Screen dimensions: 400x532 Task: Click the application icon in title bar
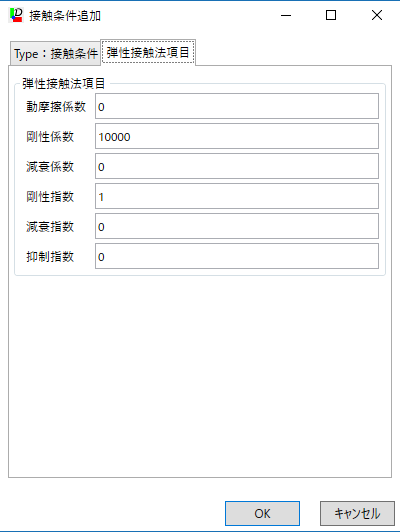(x=16, y=15)
